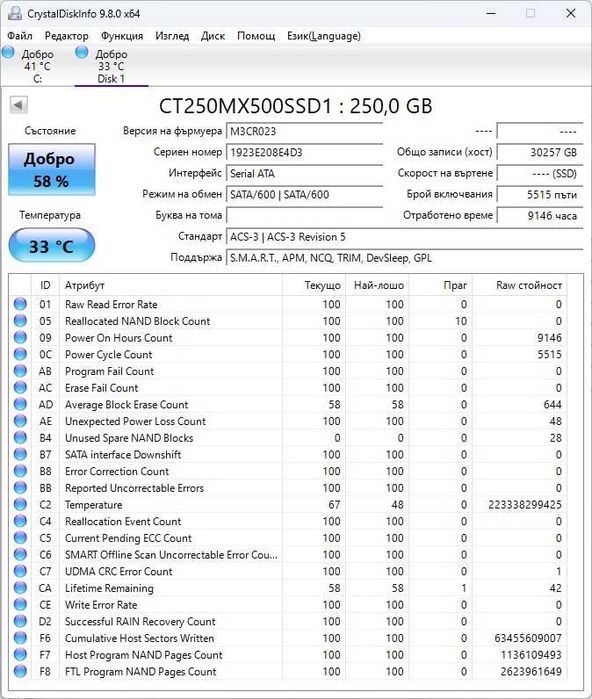Click status icon of Unexpected Power Loss Count

(x=20, y=421)
